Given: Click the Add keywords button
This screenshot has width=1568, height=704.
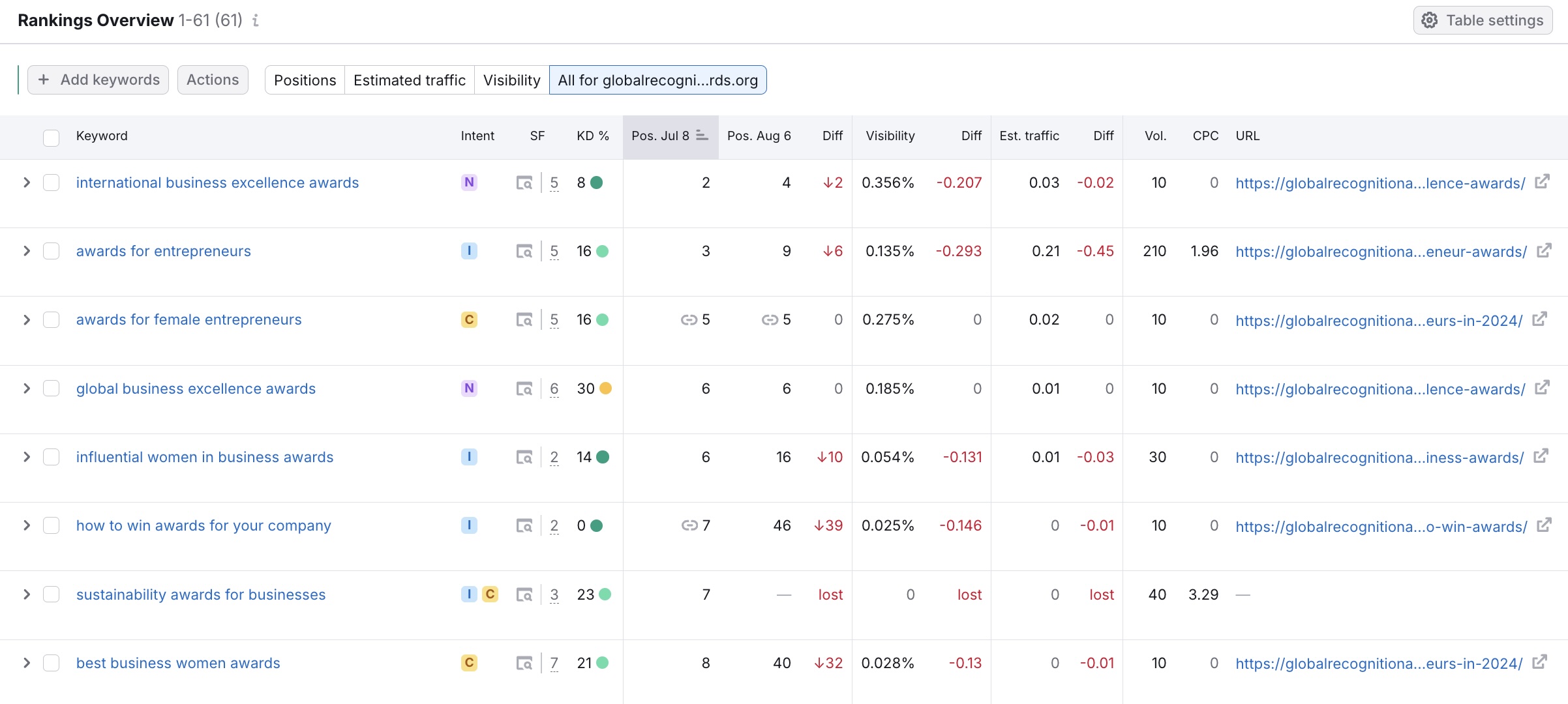Looking at the screenshot, I should pyautogui.click(x=98, y=80).
